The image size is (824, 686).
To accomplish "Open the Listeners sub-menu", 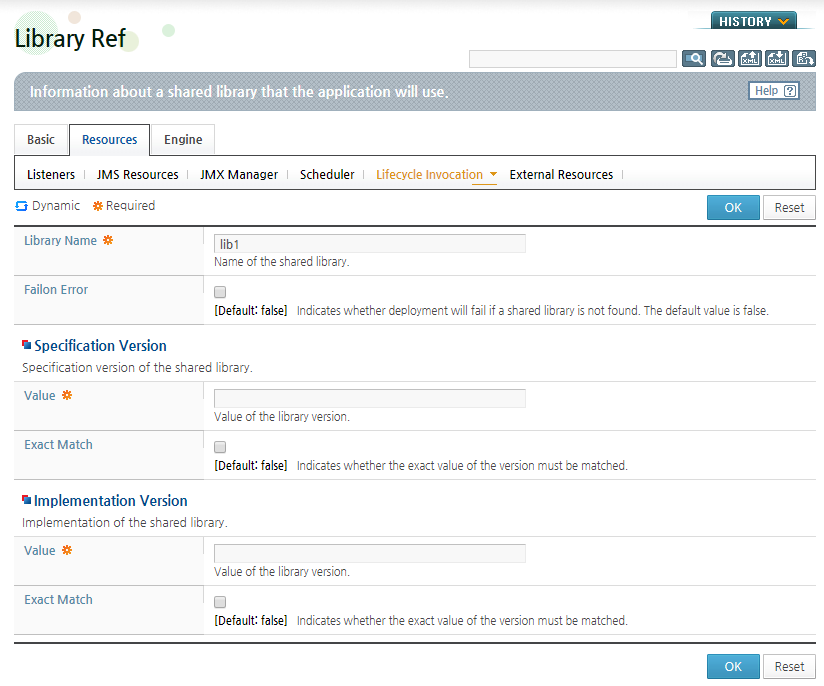I will point(51,175).
